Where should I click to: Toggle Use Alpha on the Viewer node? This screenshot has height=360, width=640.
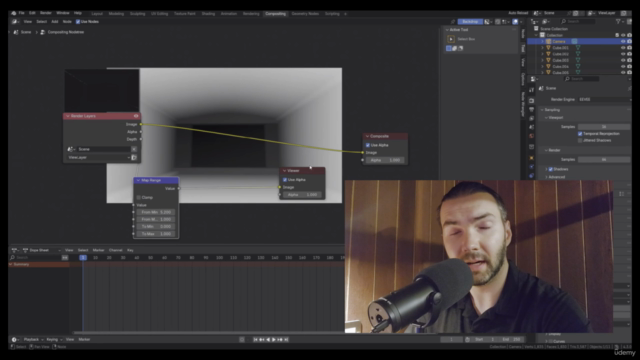pyautogui.click(x=285, y=180)
